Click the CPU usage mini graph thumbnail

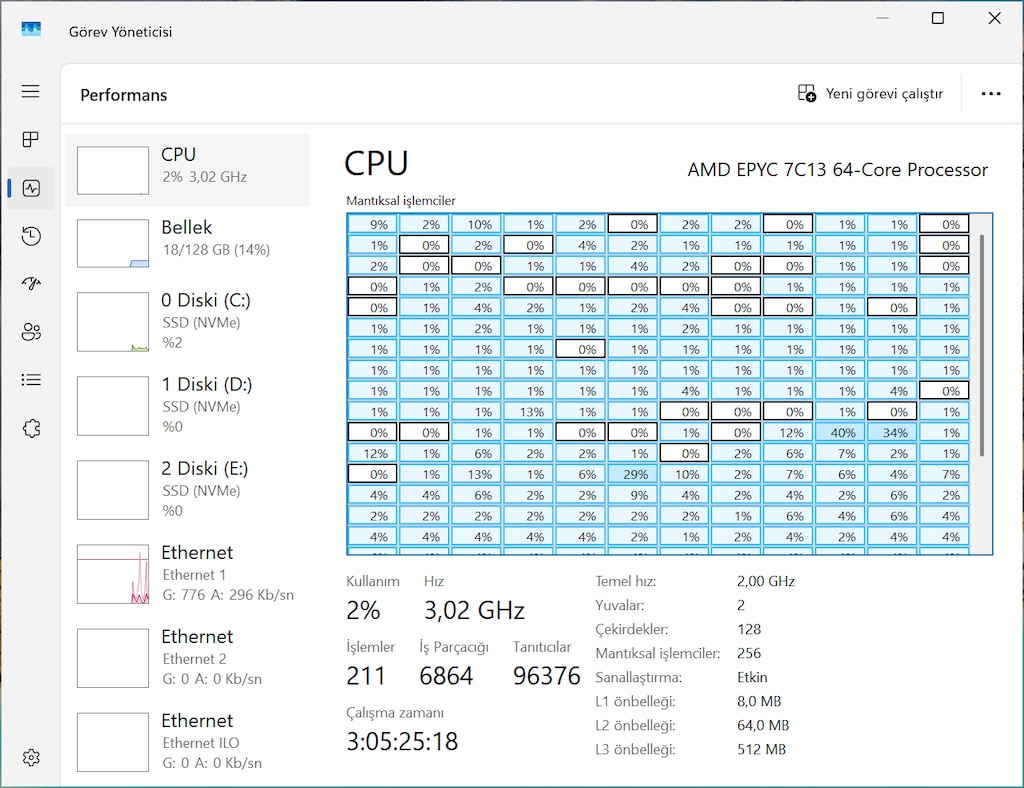tap(113, 170)
